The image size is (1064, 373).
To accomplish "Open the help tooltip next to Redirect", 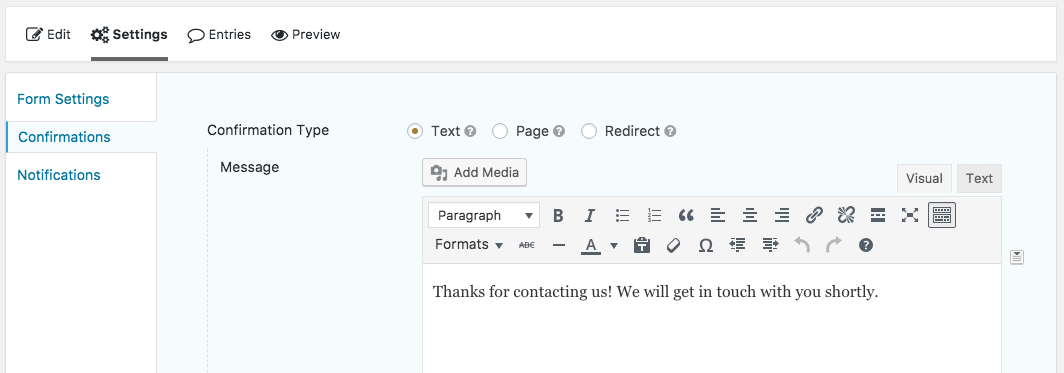I will (x=670, y=132).
